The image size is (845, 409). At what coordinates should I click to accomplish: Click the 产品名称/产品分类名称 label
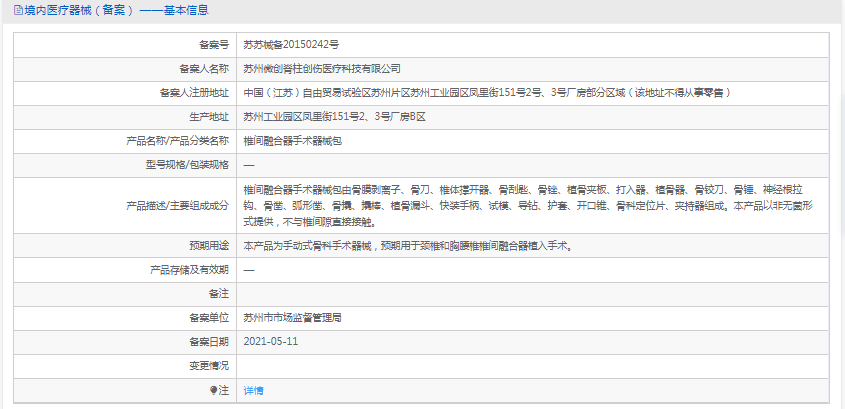[x=177, y=141]
